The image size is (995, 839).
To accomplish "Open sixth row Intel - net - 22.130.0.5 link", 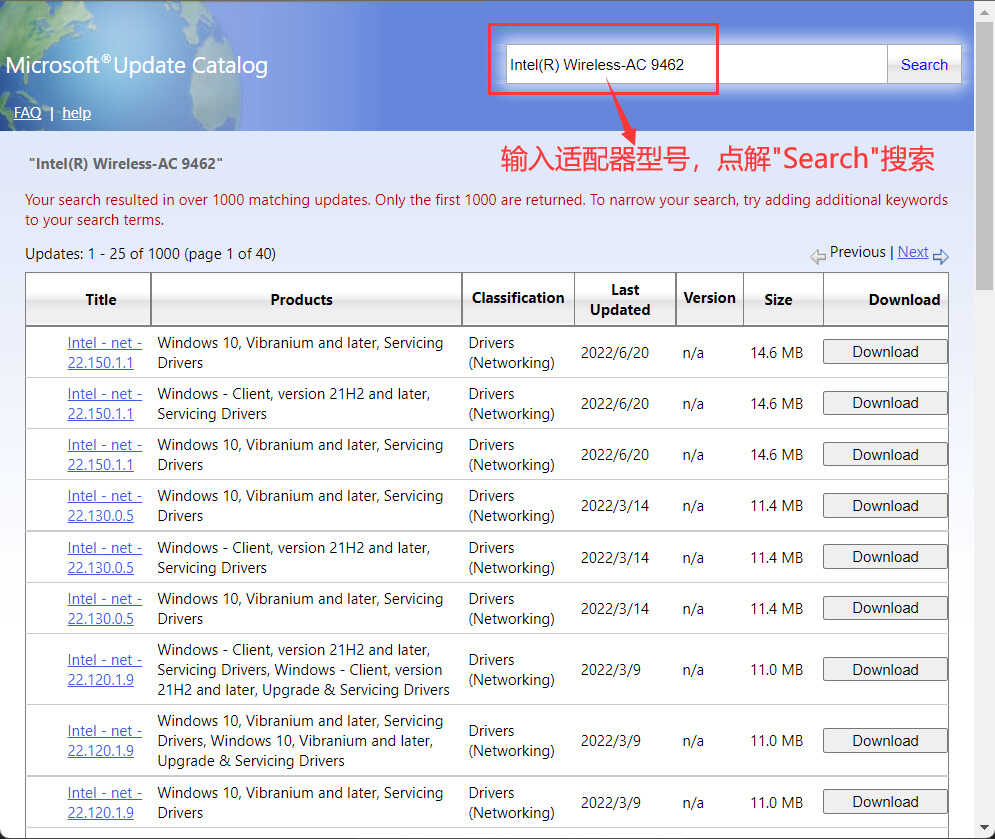I will (105, 609).
